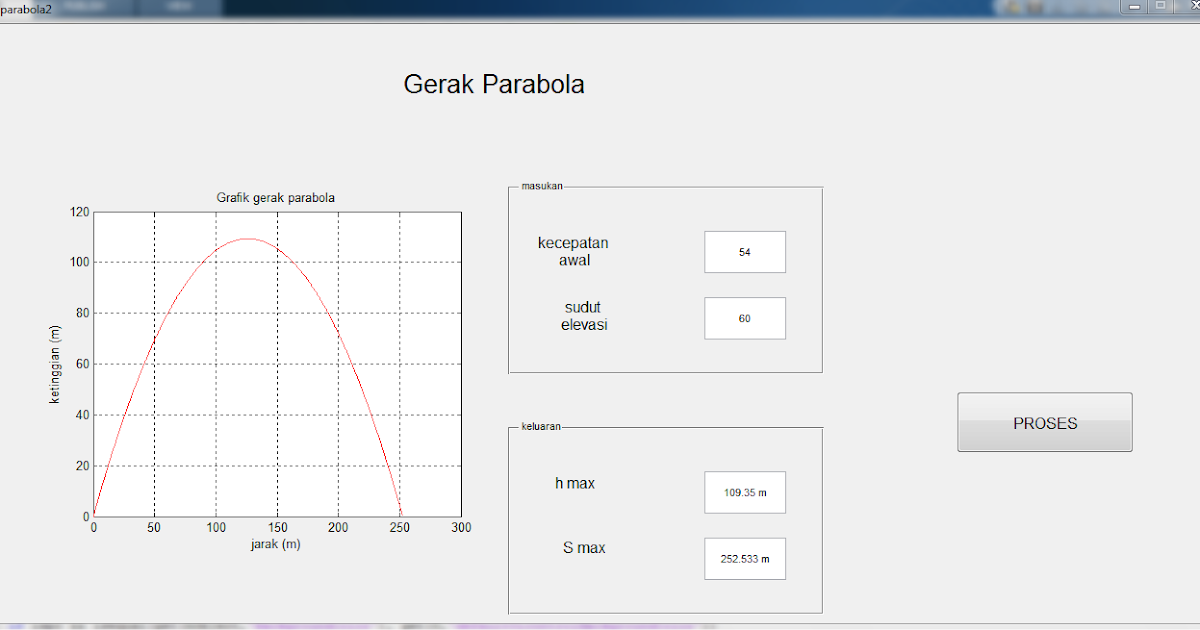Image resolution: width=1200 pixels, height=630 pixels.
Task: Select the sudut elevasi input showing 60
Action: click(744, 318)
